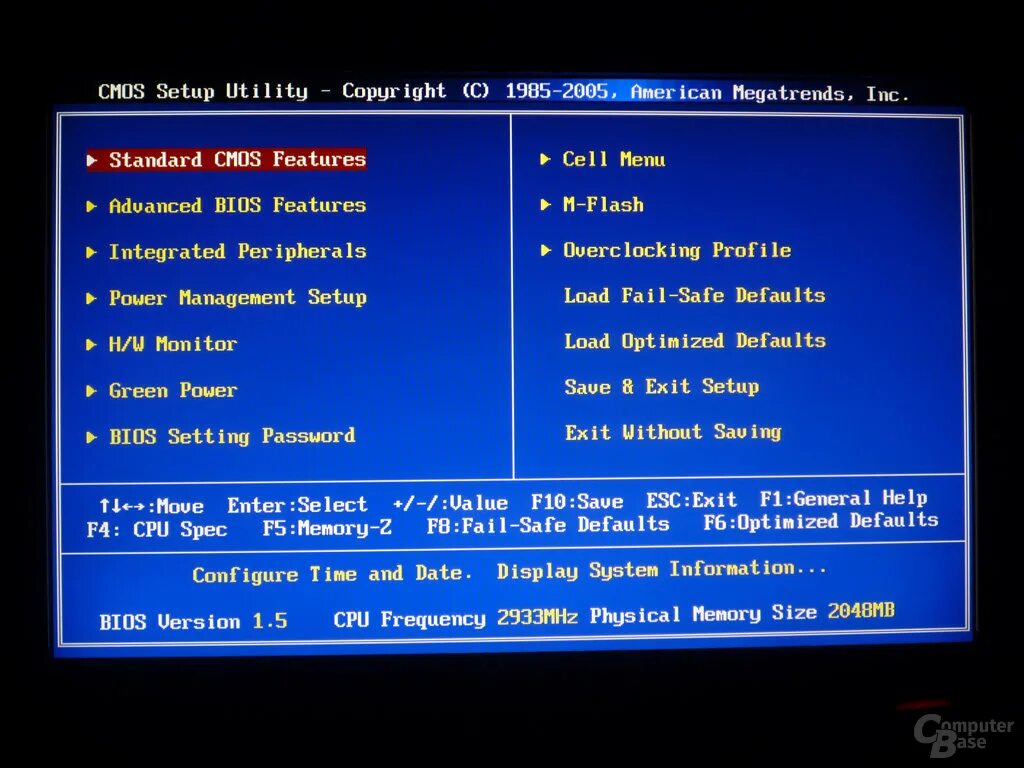Click the arrow beside Standard CMOS Features
This screenshot has width=1024, height=768.
[92, 160]
